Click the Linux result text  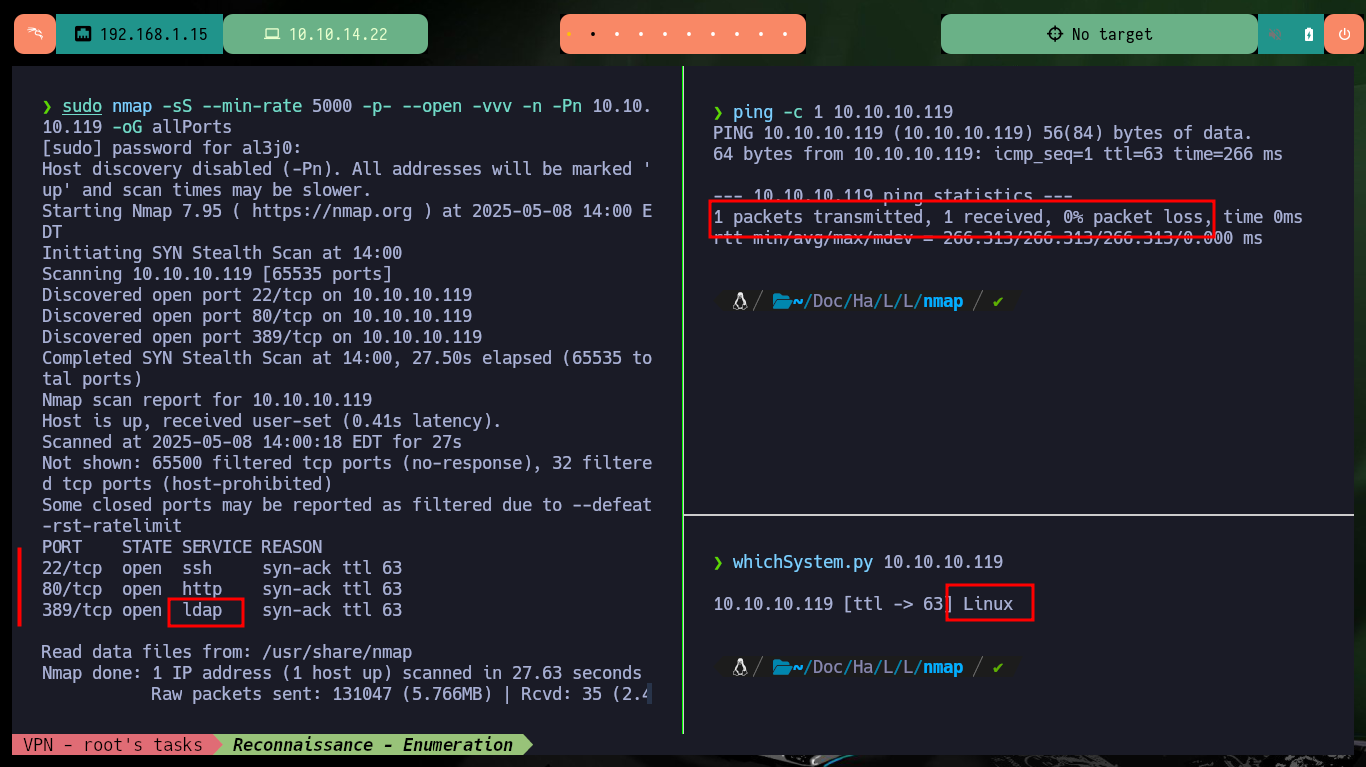click(x=988, y=604)
